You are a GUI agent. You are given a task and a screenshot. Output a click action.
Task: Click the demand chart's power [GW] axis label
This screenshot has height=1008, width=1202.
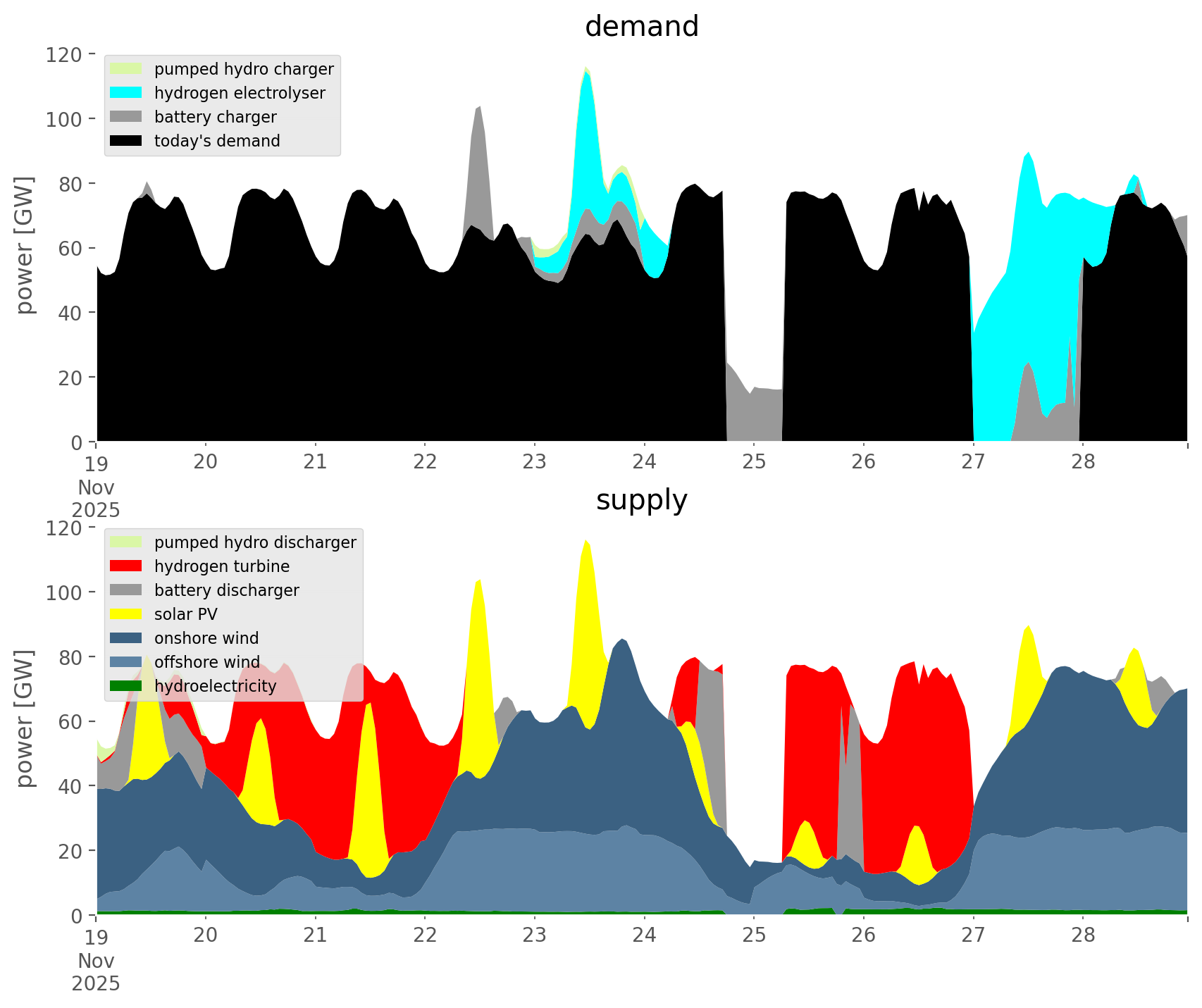[x=25, y=245]
